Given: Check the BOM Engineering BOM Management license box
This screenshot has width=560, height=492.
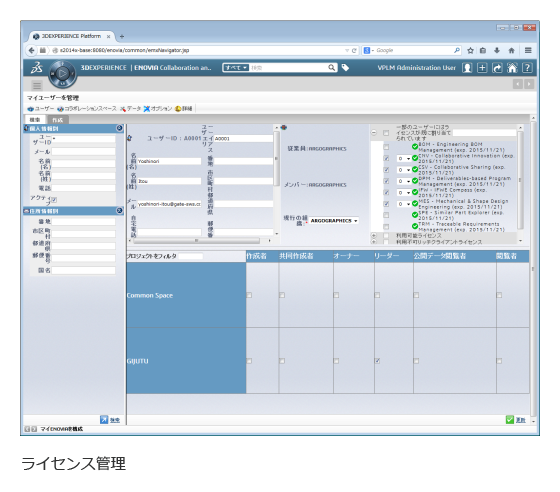Looking at the screenshot, I should (386, 147).
